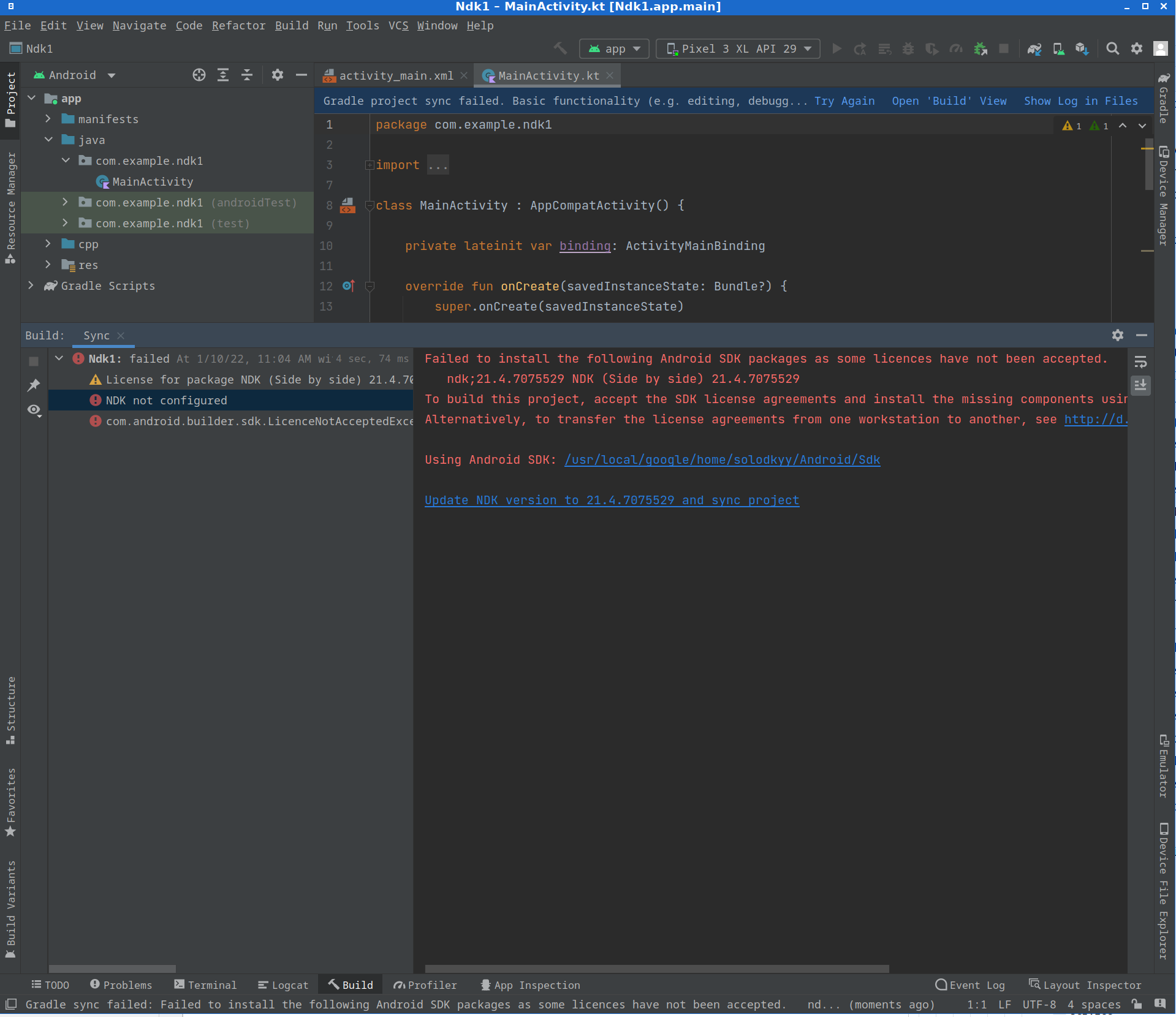The image size is (1176, 1017).
Task: Open the SDK Manager icon in toolbar
Action: [1082, 49]
